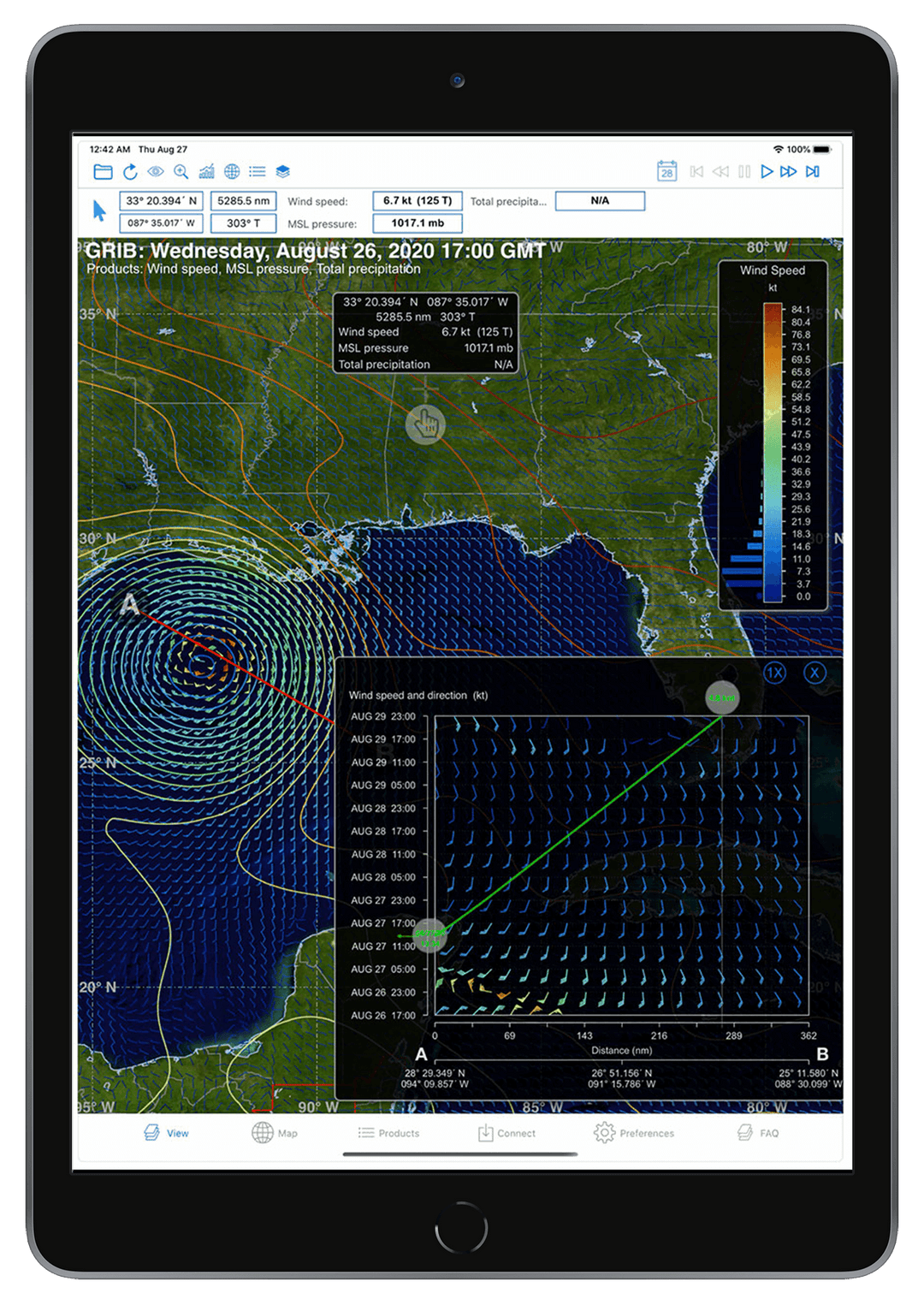The height and width of the screenshot is (1305, 924).
Task: Click the refresh arrow icon
Action: 130,172
